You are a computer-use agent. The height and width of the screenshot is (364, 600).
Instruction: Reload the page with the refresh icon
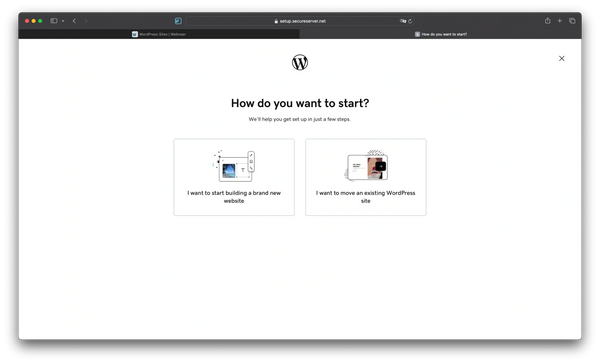coord(410,21)
